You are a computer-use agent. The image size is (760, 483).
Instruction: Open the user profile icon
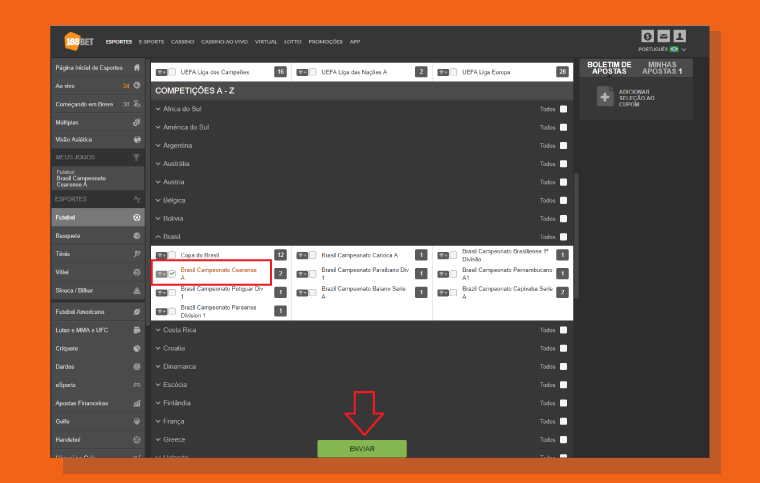coord(680,36)
